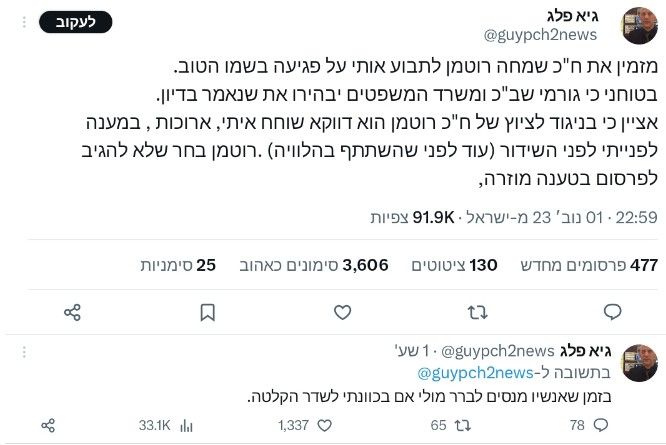The height and width of the screenshot is (445, 666).
Task: Like the main tweet with the heart icon
Action: [342, 313]
